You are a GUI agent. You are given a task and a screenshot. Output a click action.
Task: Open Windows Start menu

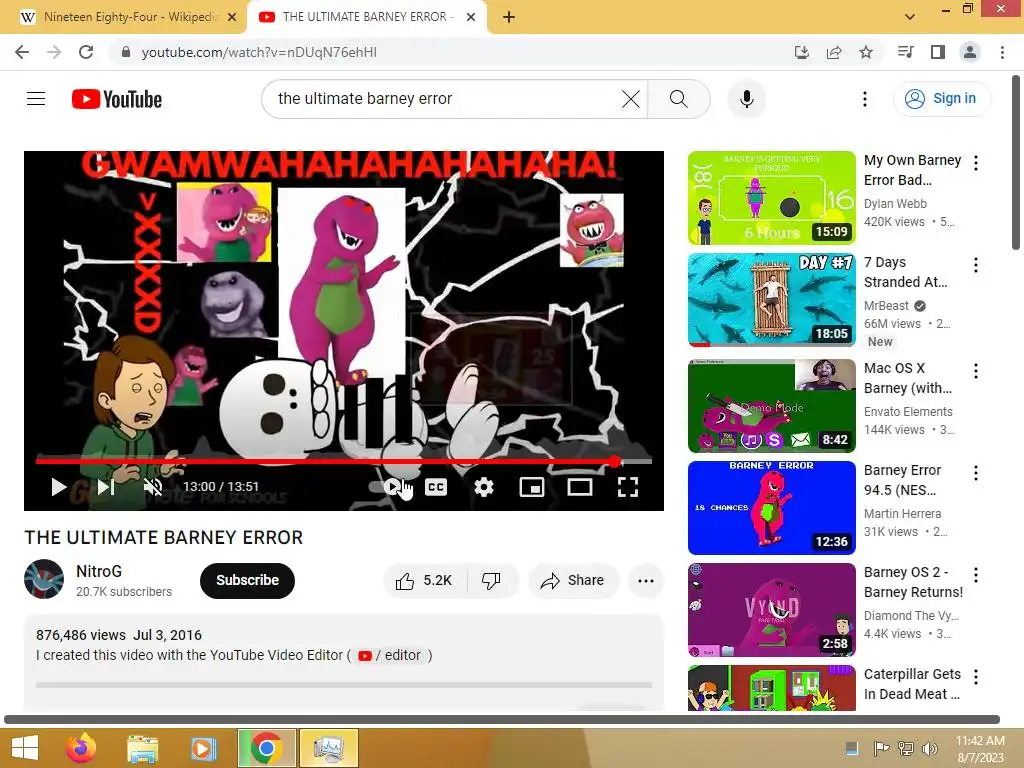tap(25, 748)
